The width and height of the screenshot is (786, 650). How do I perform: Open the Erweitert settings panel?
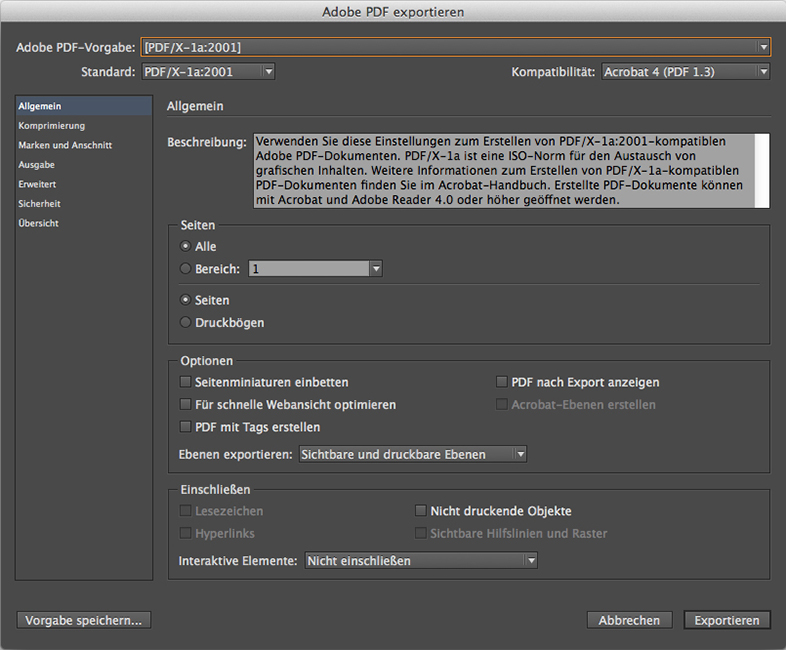[37, 184]
